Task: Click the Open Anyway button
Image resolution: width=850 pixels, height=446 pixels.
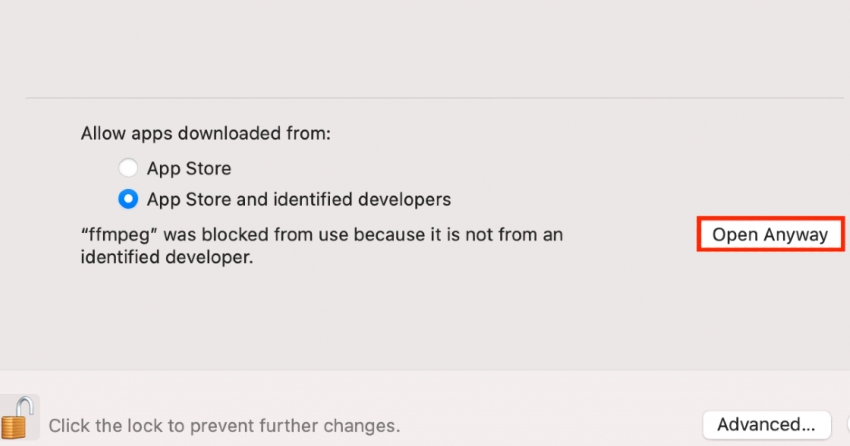Action: 770,235
